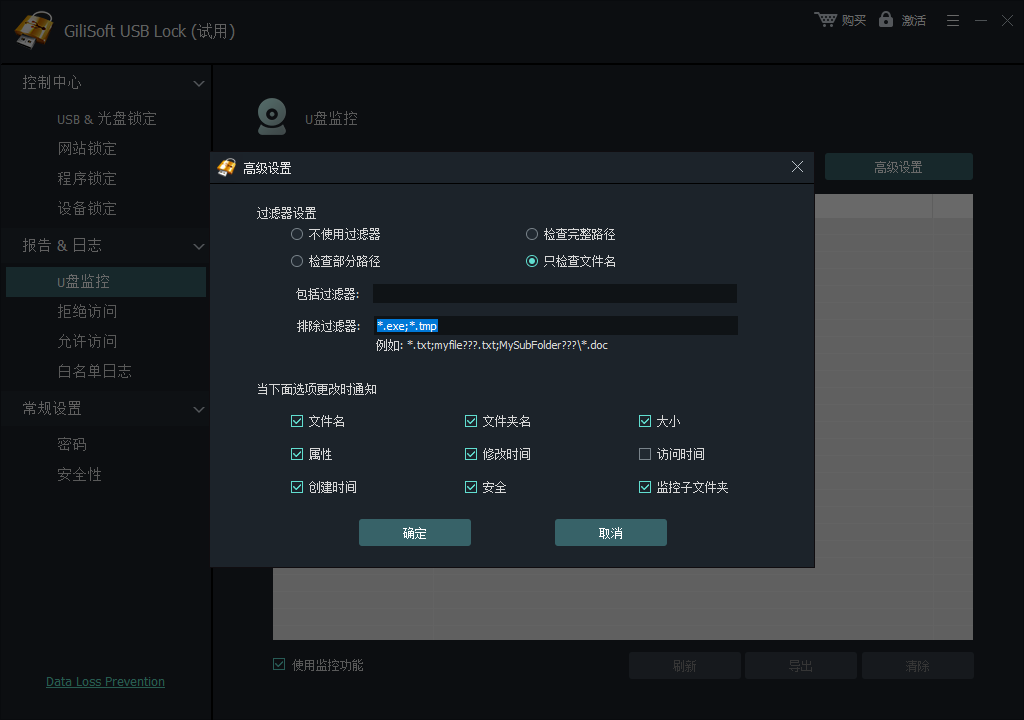Click the 高级设置 button in main window

[x=899, y=167]
